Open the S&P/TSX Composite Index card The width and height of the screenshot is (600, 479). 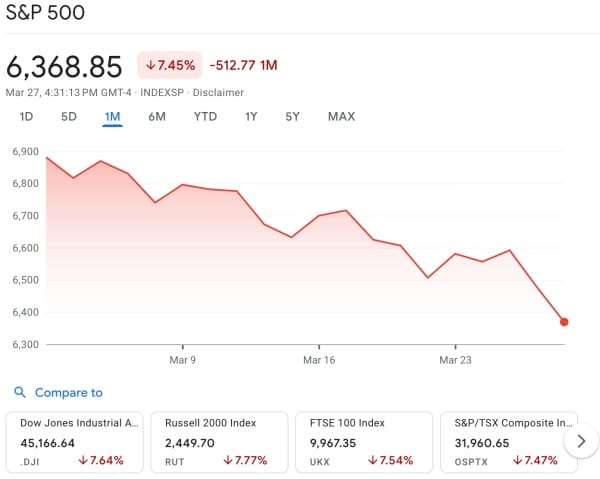505,441
